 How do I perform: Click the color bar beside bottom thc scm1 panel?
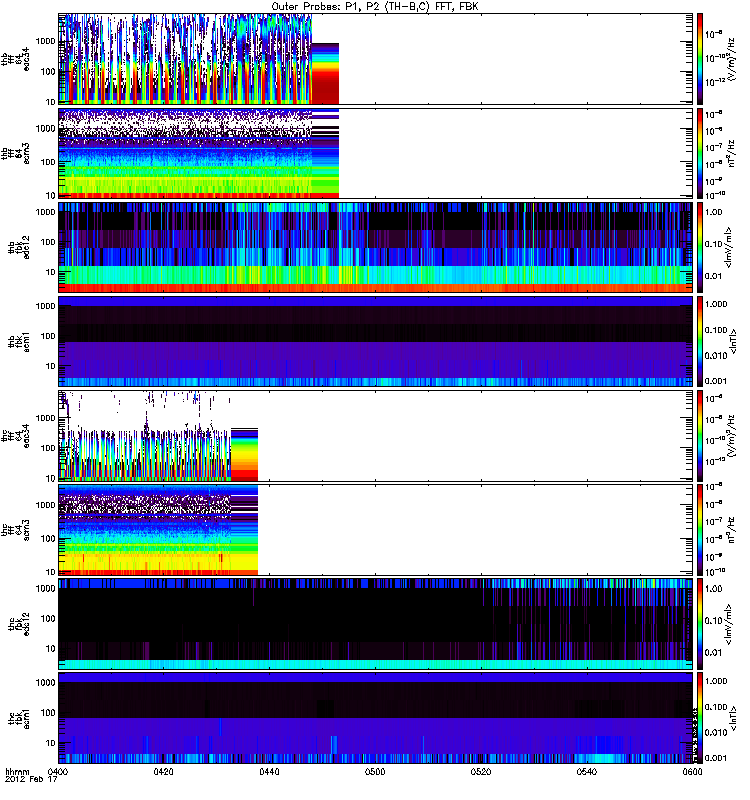click(x=701, y=717)
